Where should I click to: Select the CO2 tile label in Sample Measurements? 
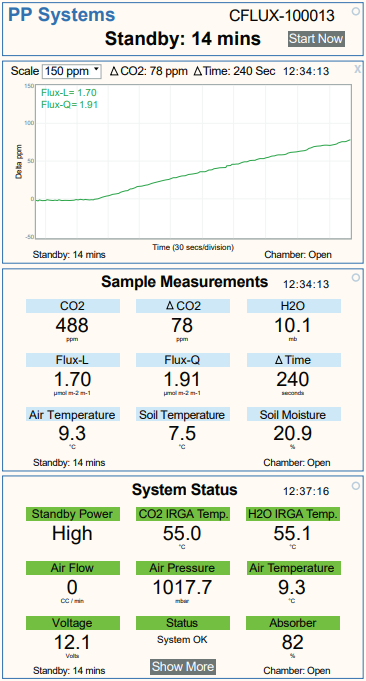(x=73, y=306)
